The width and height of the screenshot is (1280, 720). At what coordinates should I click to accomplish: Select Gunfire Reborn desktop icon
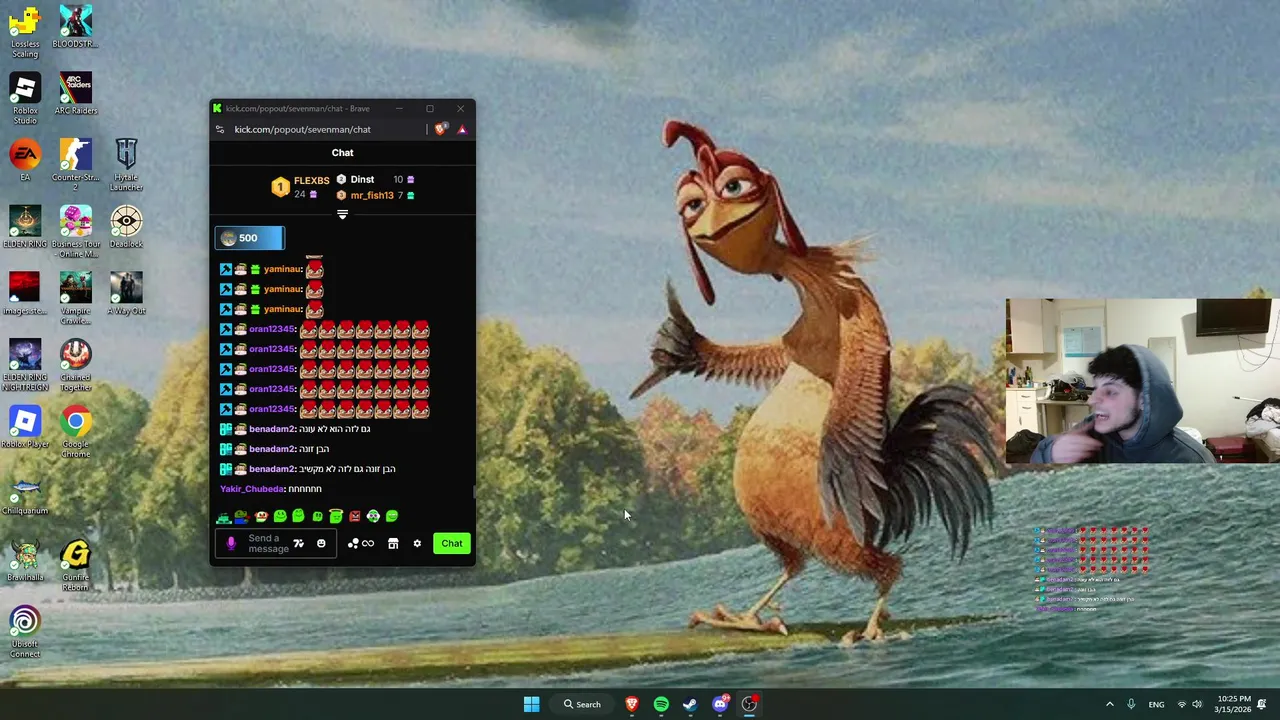(x=75, y=566)
